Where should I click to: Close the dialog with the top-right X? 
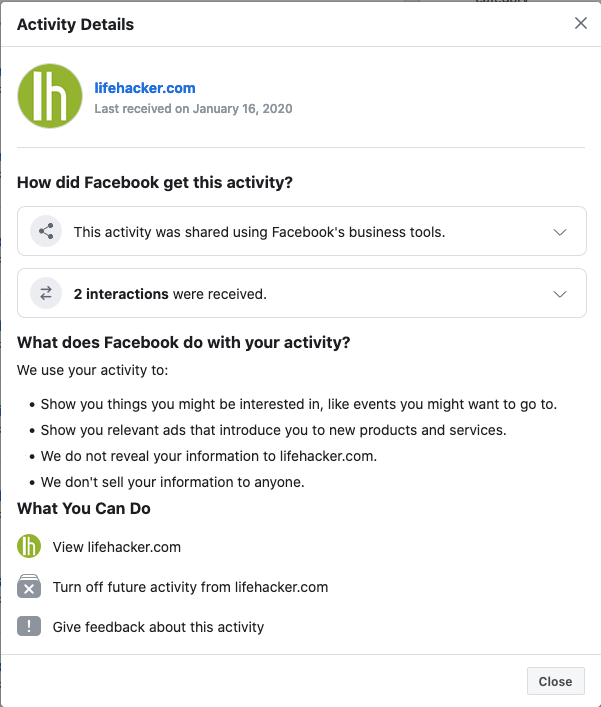[581, 23]
